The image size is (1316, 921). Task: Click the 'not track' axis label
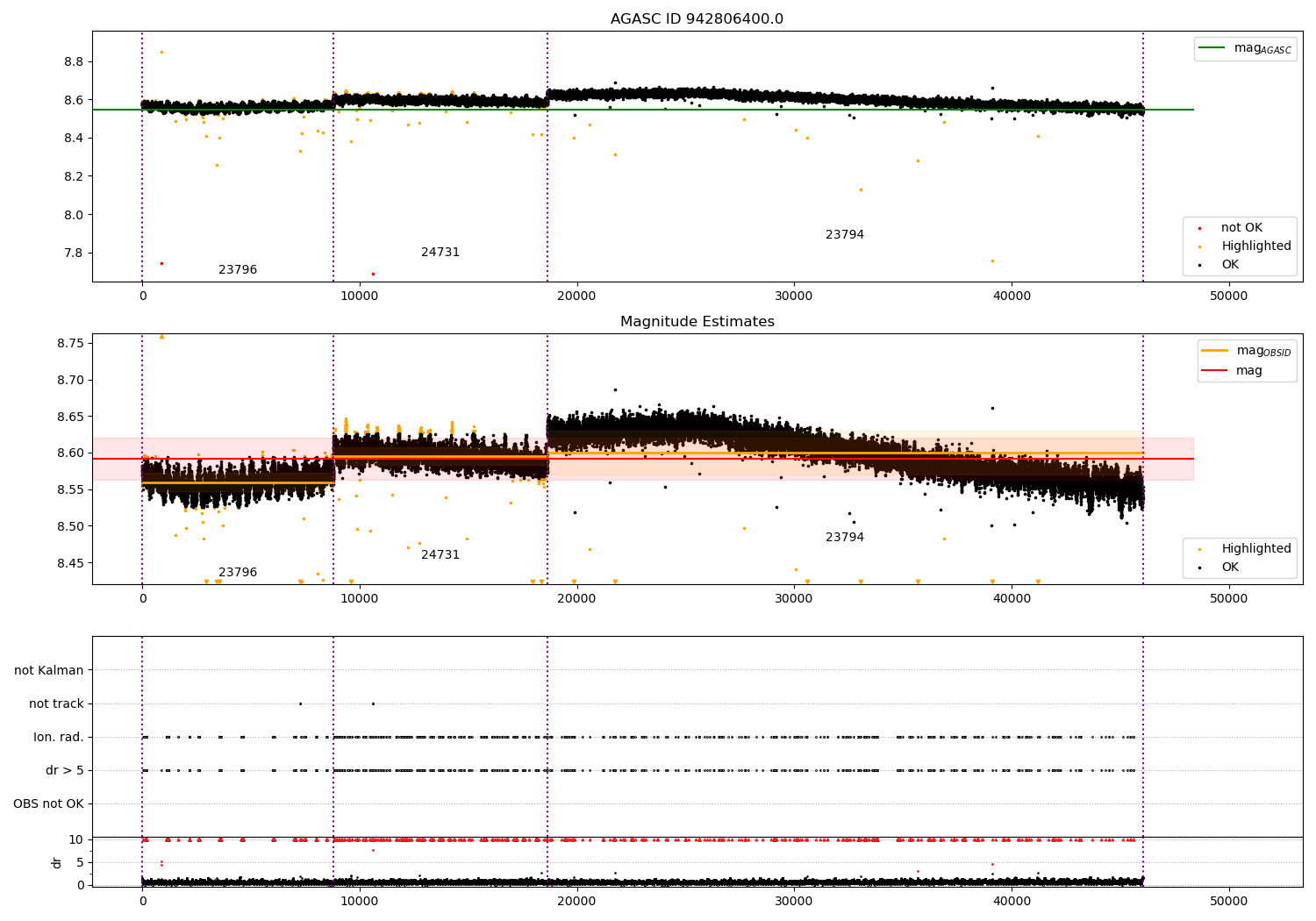56,704
